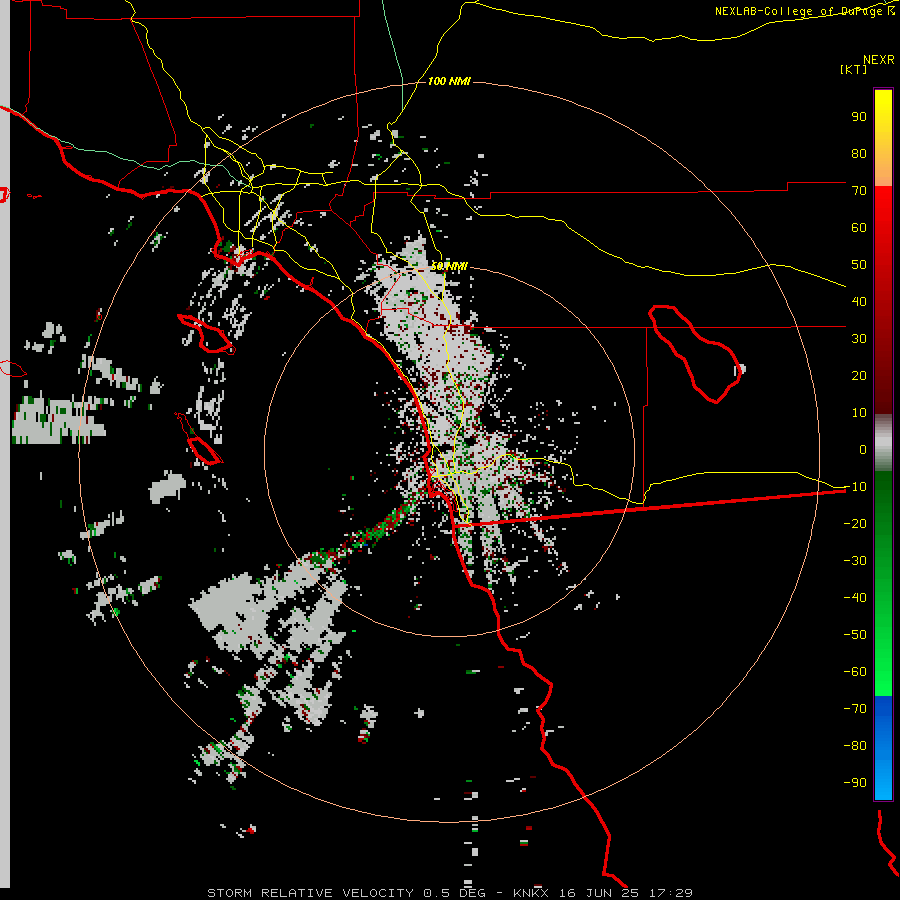Click the -10 value on velocity scale

click(855, 487)
